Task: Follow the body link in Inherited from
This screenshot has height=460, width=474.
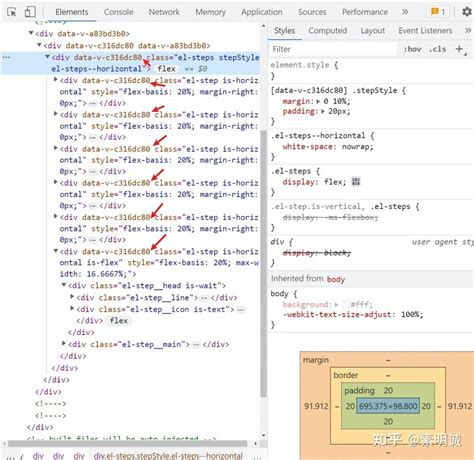Action: point(336,279)
